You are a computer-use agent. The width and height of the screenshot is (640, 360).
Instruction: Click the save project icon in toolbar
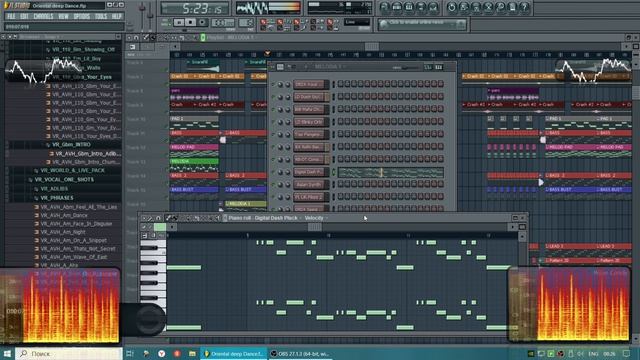coord(464,7)
